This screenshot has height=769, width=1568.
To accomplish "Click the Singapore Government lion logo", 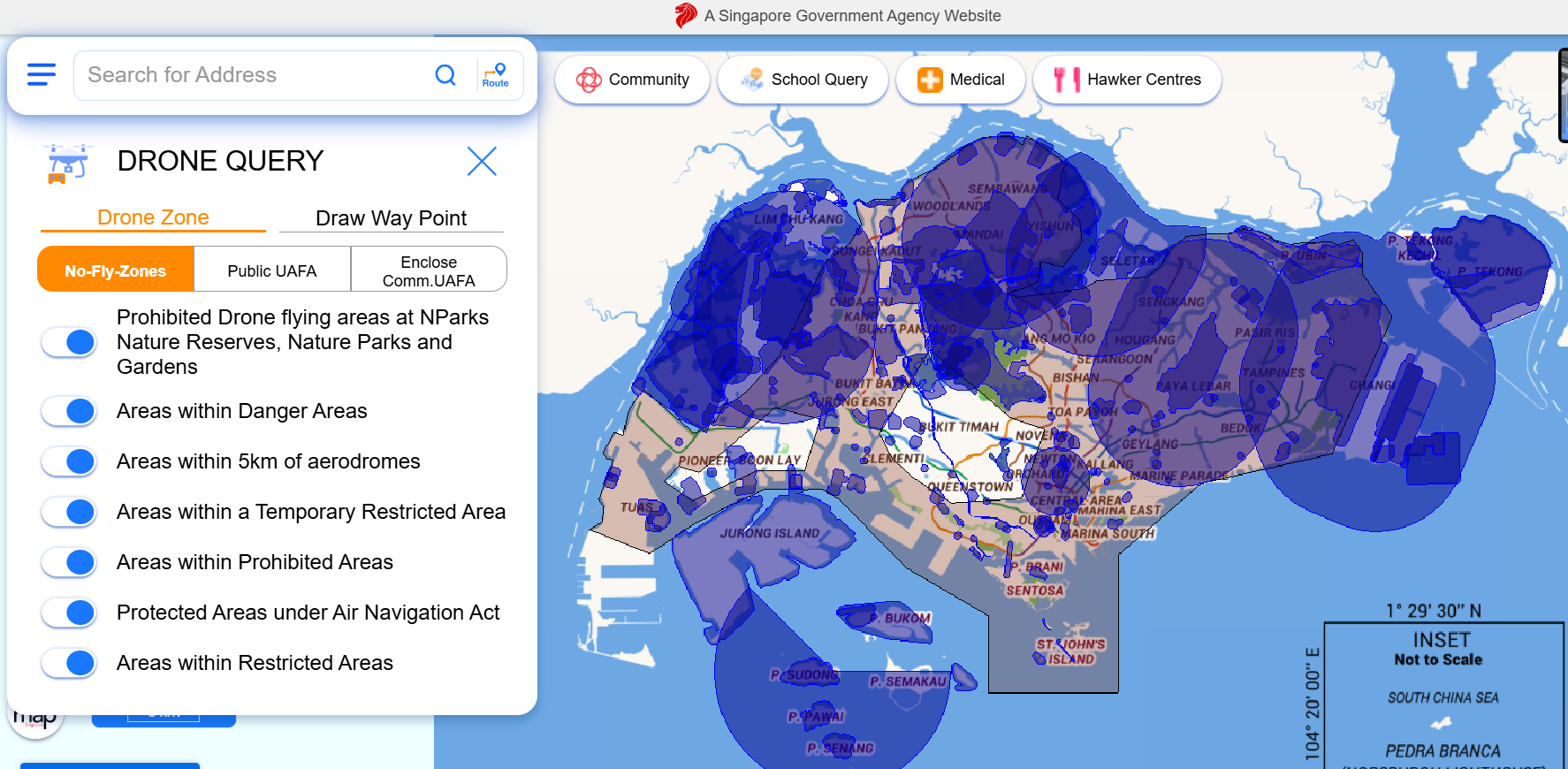I will [686, 16].
